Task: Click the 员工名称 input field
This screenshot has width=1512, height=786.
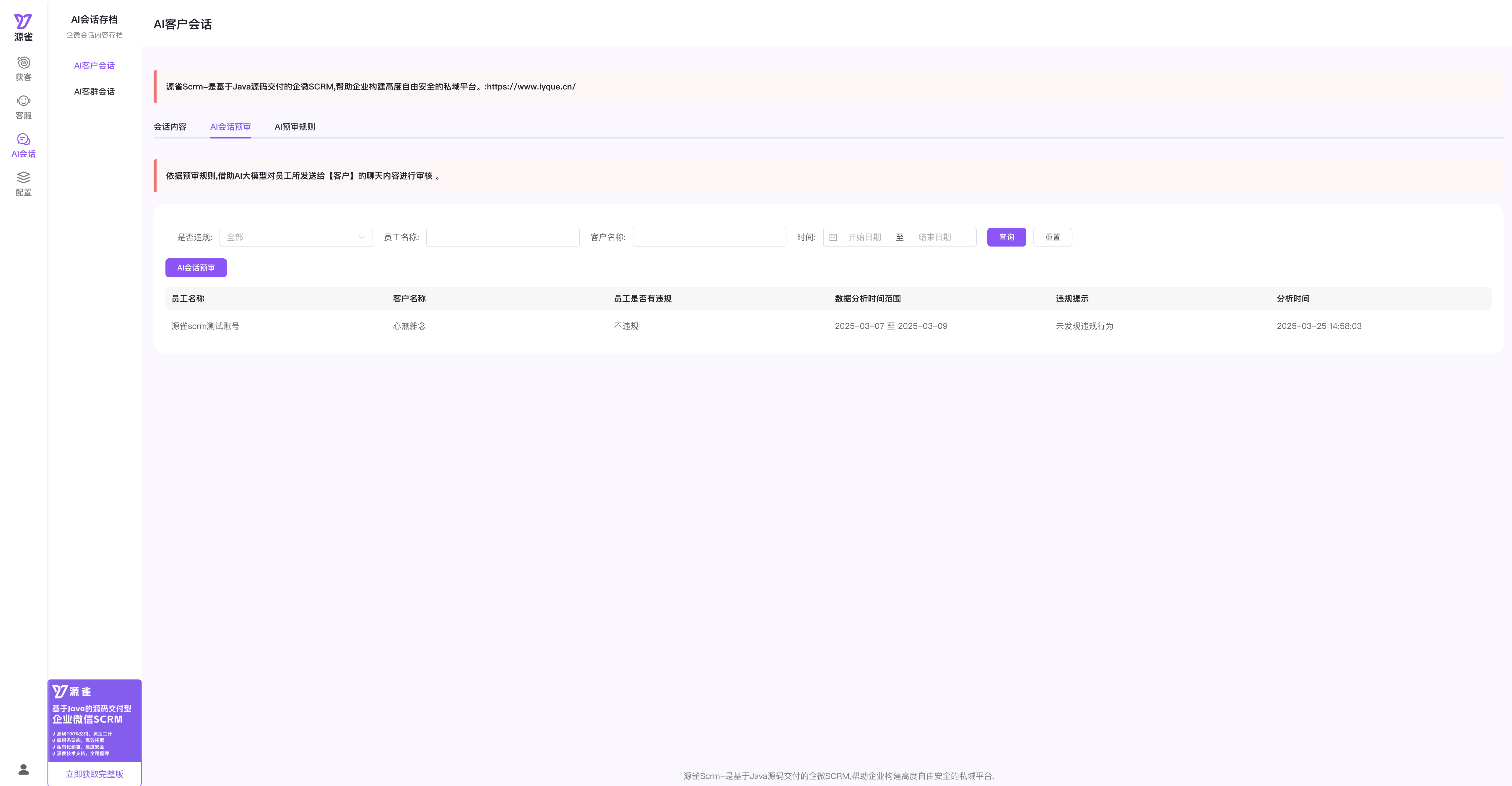Action: click(503, 237)
